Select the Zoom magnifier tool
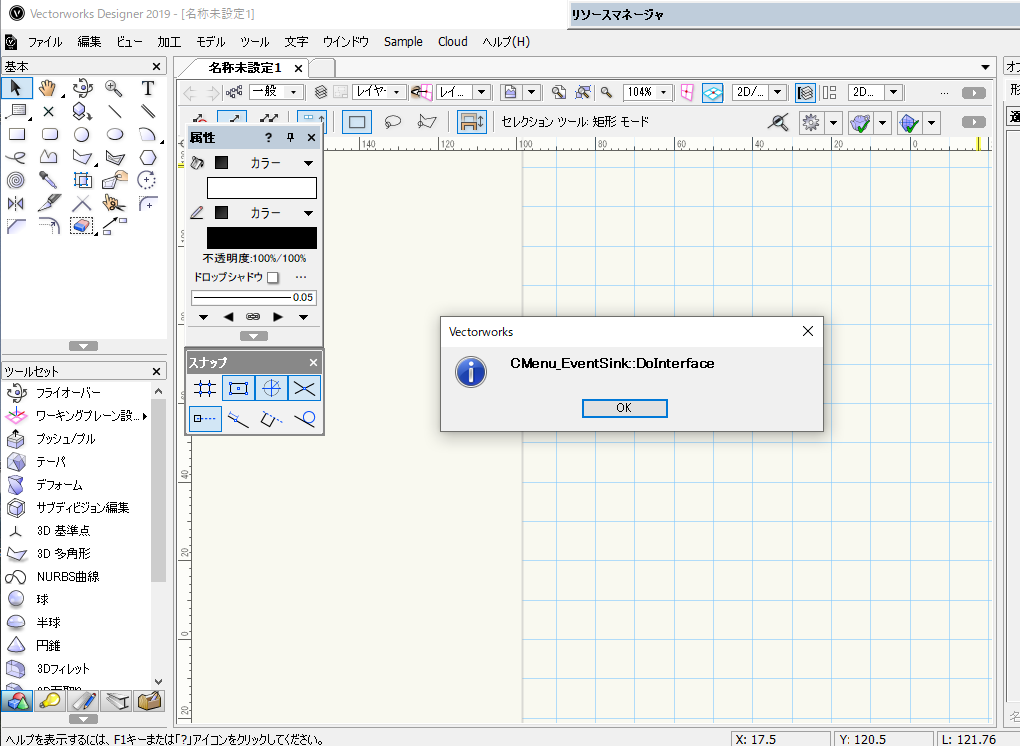The image size is (1020, 746). click(x=114, y=88)
